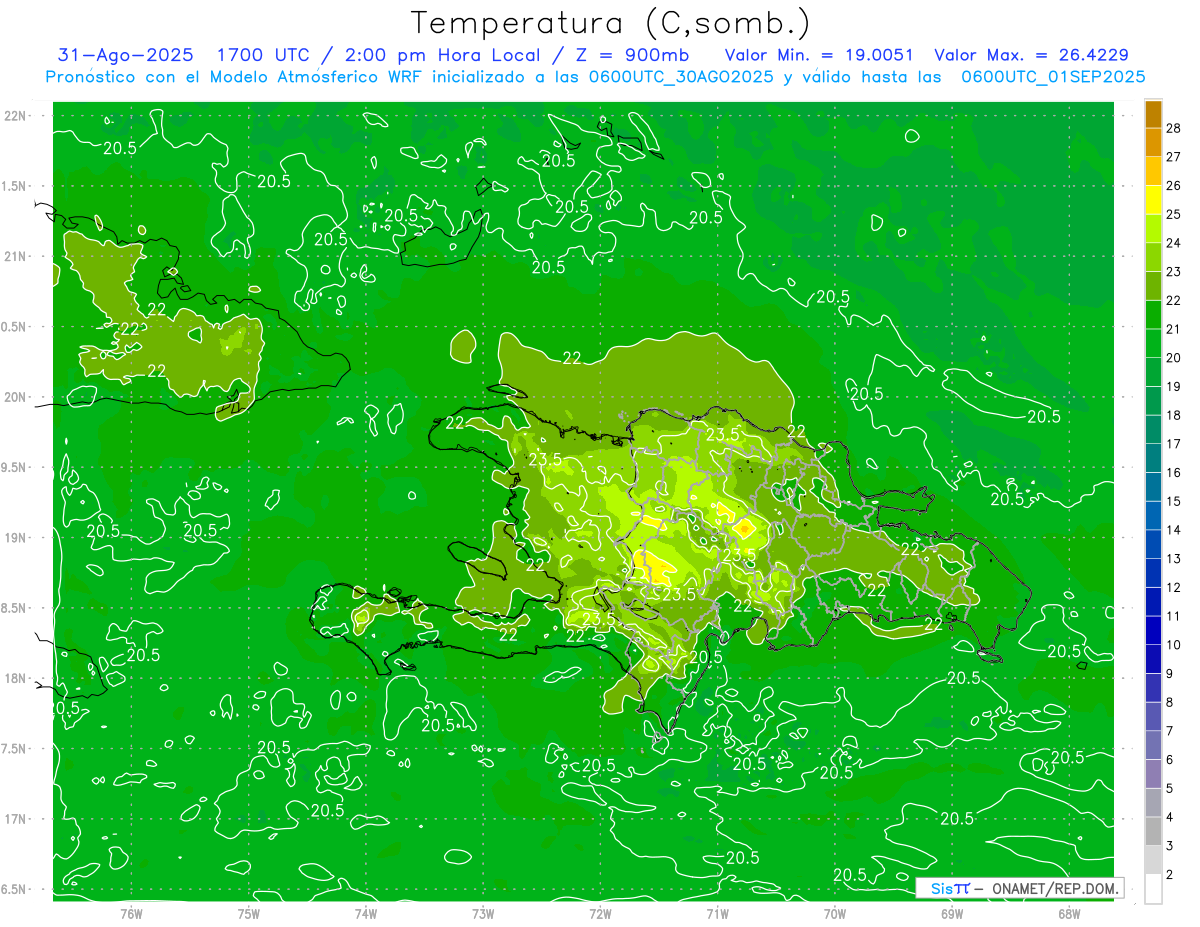Click the 69W longitude axis label

pyautogui.click(x=951, y=913)
